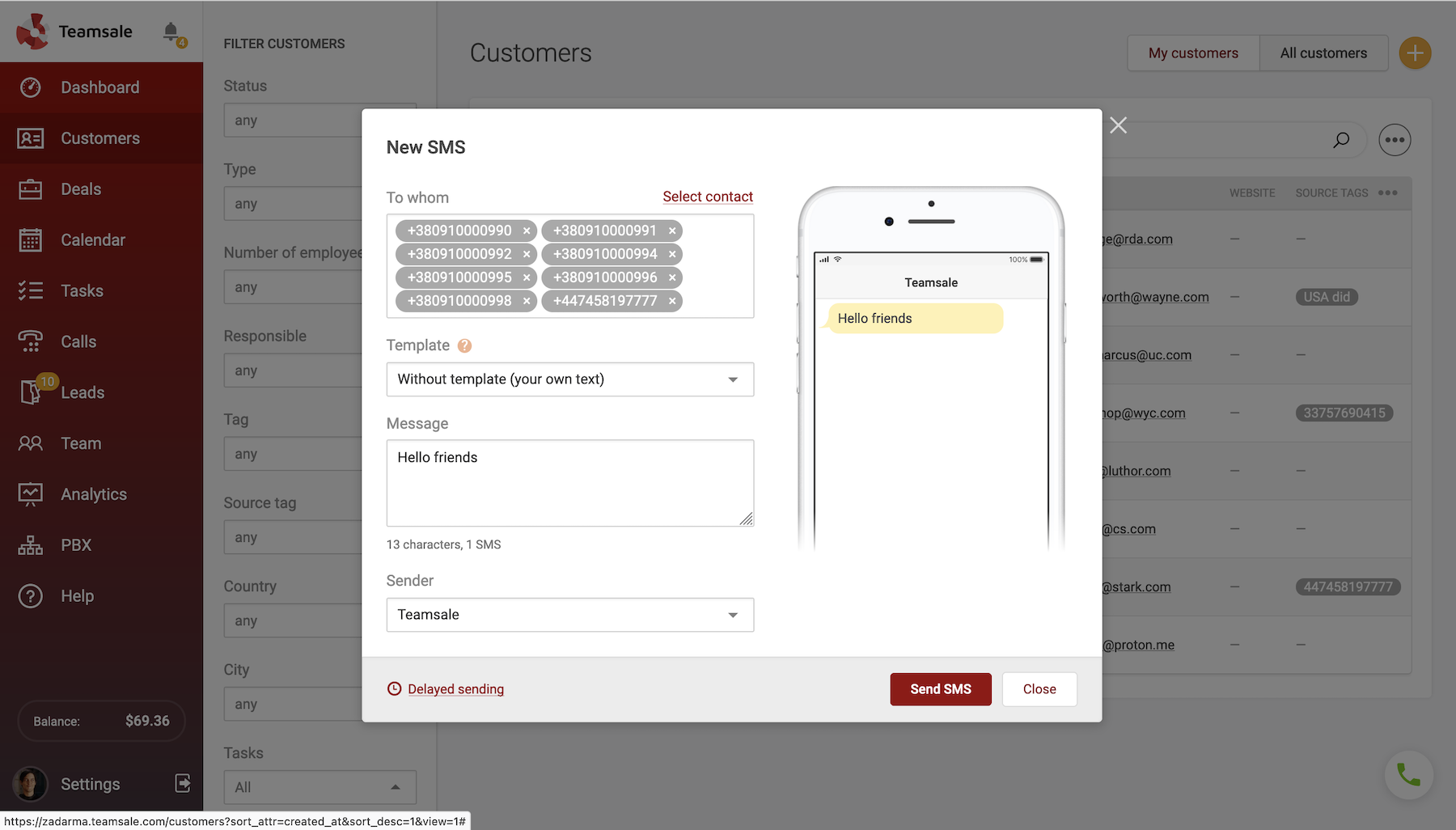
Task: Open the Dashboard from the sidebar
Action: click(x=99, y=87)
